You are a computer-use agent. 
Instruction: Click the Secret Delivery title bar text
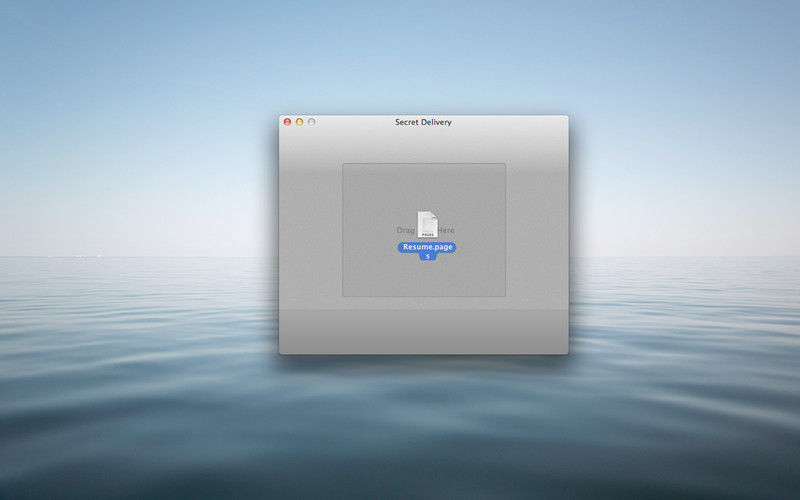[x=423, y=122]
